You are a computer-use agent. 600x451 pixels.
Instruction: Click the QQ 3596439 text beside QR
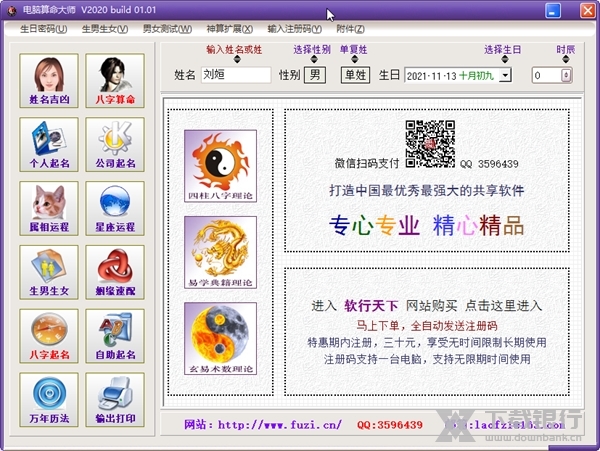489,164
